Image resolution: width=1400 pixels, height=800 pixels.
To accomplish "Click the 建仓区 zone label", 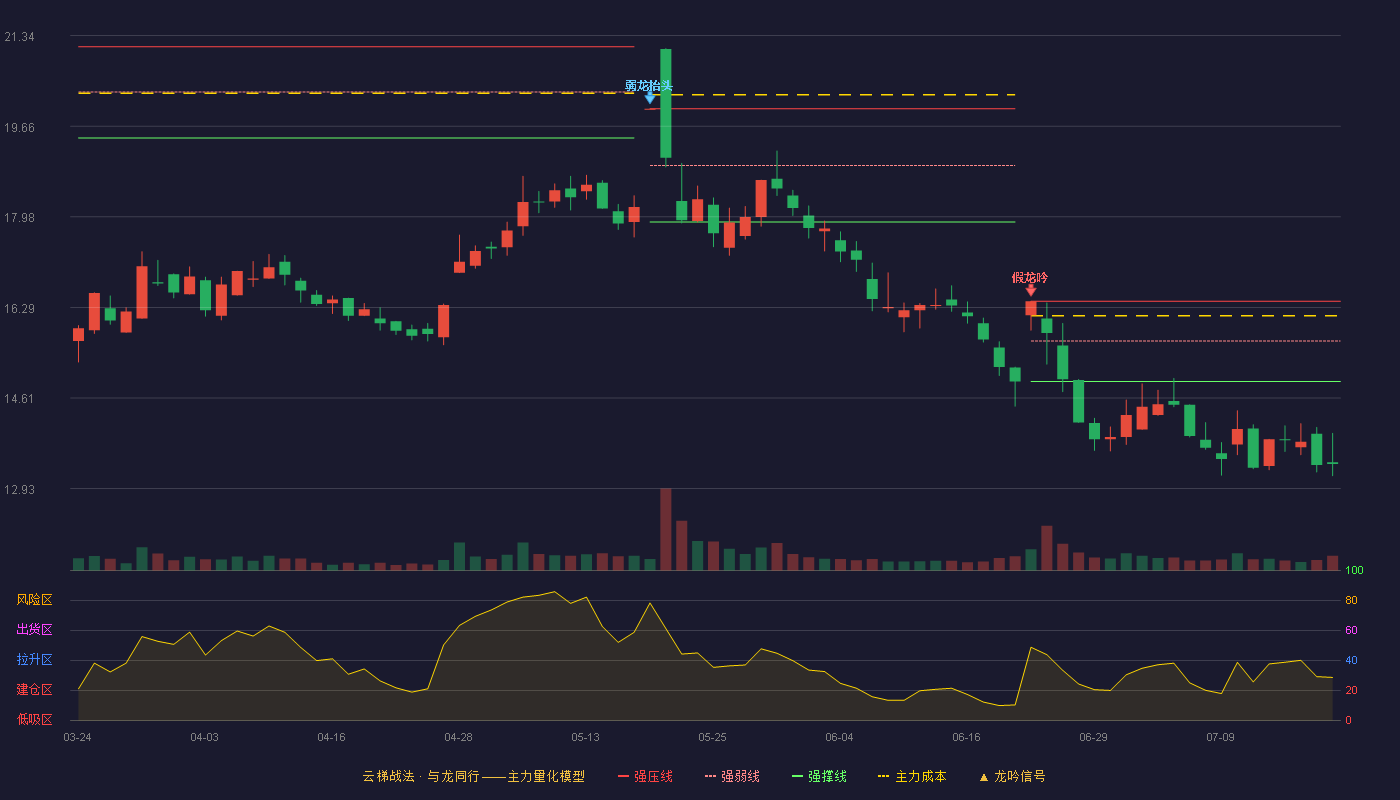I will click(x=34, y=690).
